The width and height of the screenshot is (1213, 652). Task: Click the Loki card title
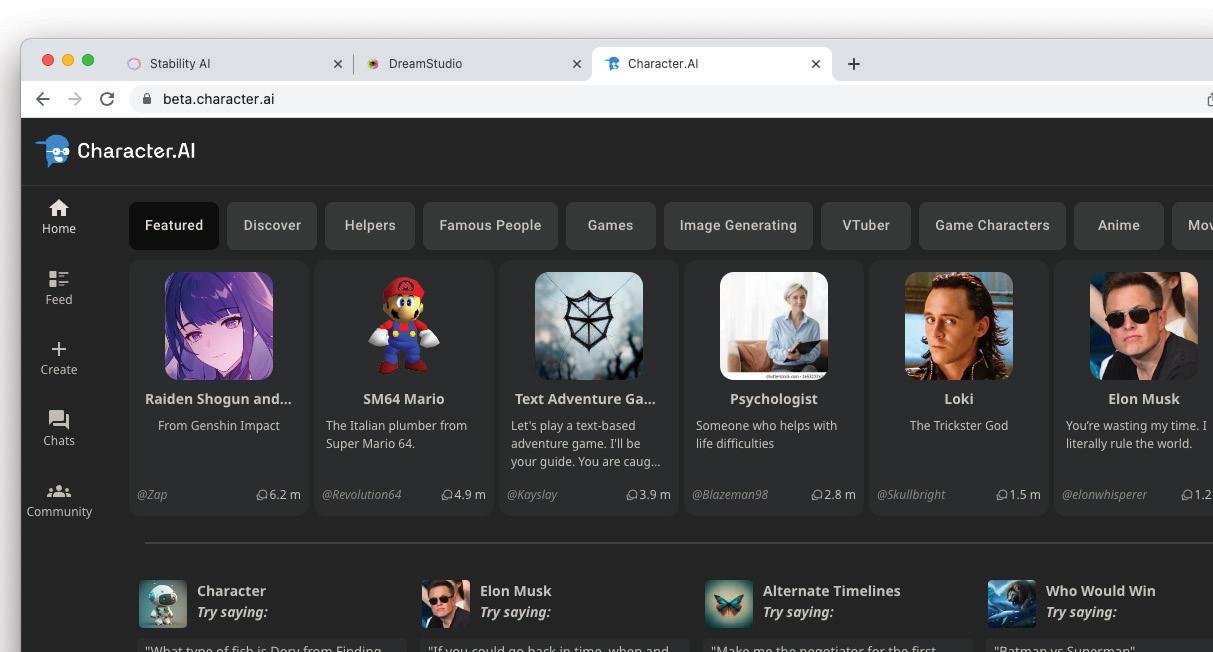tap(959, 399)
